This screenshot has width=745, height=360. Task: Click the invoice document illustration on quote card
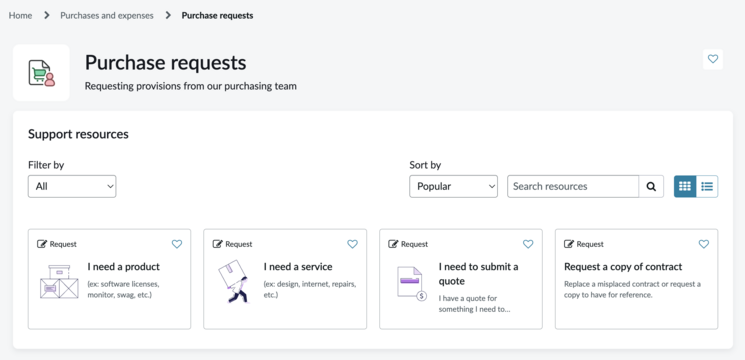(411, 284)
